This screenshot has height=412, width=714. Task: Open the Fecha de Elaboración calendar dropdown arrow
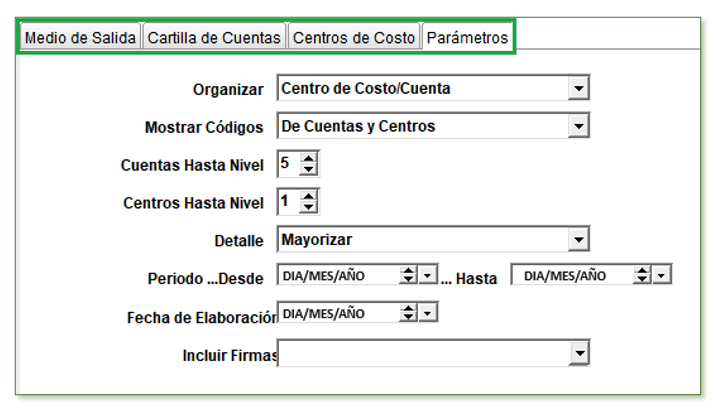coord(428,313)
